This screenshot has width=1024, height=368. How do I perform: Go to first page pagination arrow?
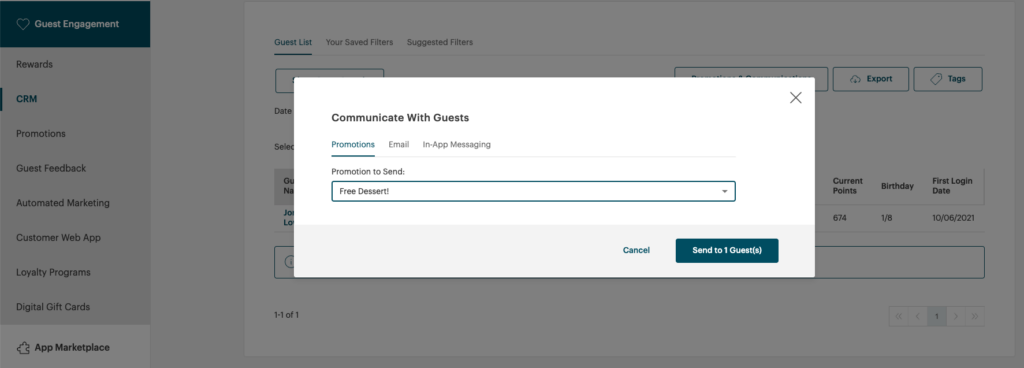(x=899, y=316)
